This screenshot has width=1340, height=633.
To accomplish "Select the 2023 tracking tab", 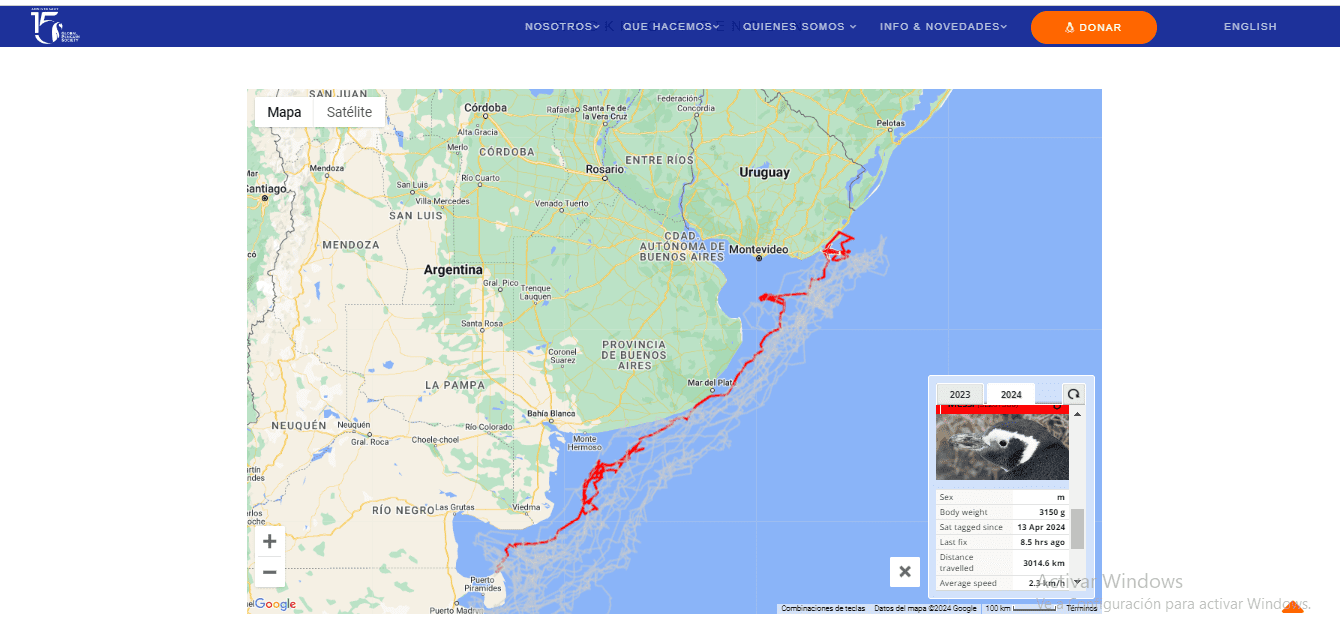I will tap(960, 395).
